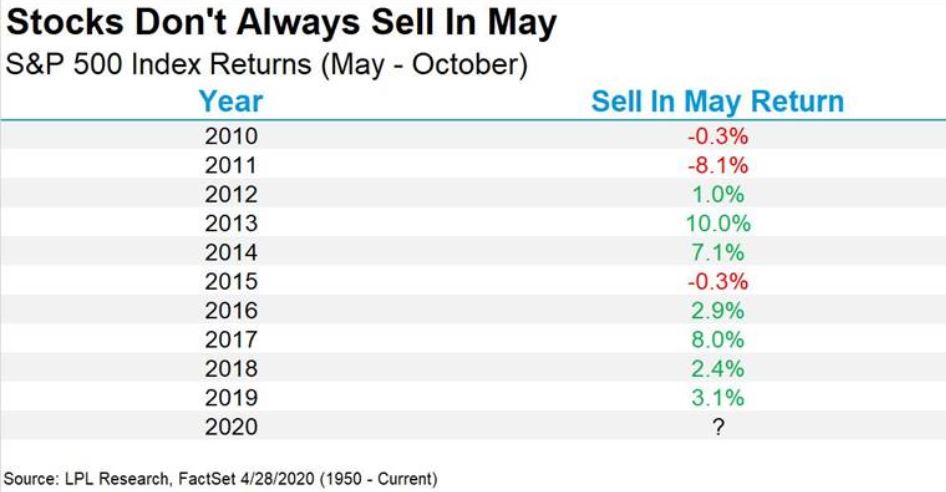The width and height of the screenshot is (946, 492).
Task: Click the Year column header
Action: 231,101
